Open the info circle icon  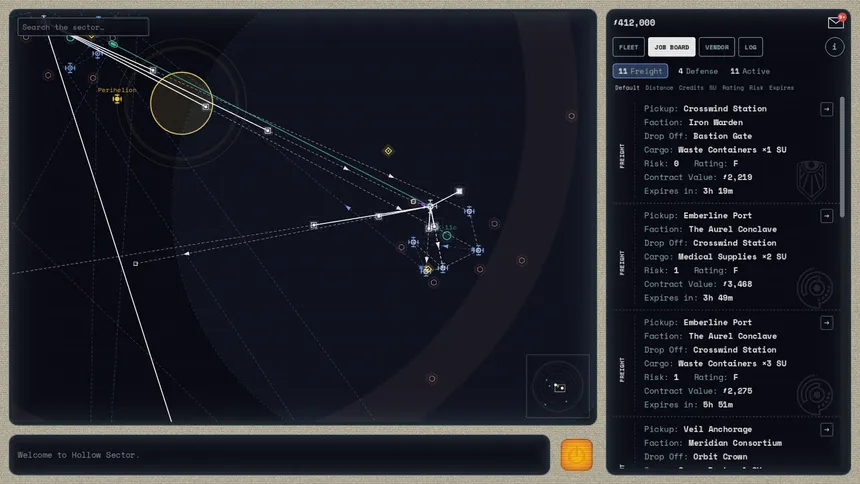pyautogui.click(x=834, y=47)
